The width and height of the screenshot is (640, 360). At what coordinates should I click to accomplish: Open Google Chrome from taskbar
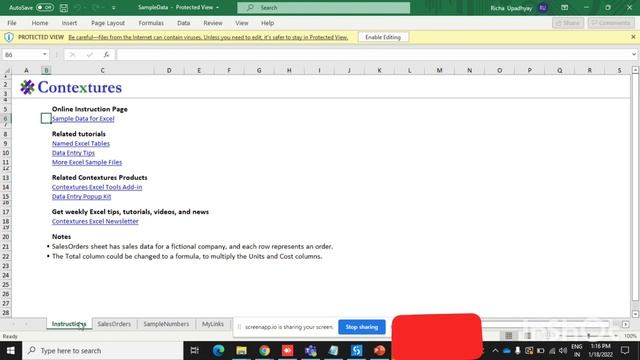pos(264,351)
